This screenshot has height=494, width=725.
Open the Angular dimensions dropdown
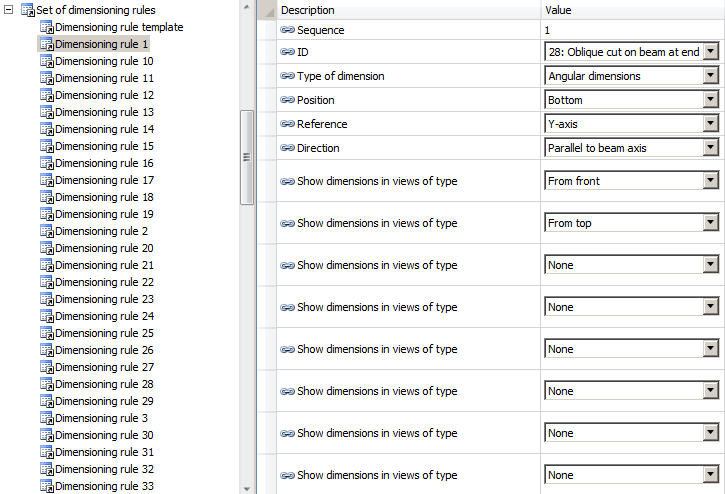pos(711,76)
